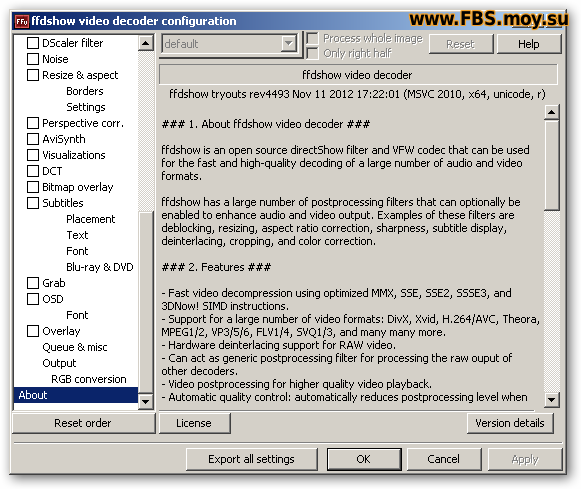The image size is (581, 489).
Task: Enable the Bitmap overlay checkbox
Action: click(x=33, y=187)
